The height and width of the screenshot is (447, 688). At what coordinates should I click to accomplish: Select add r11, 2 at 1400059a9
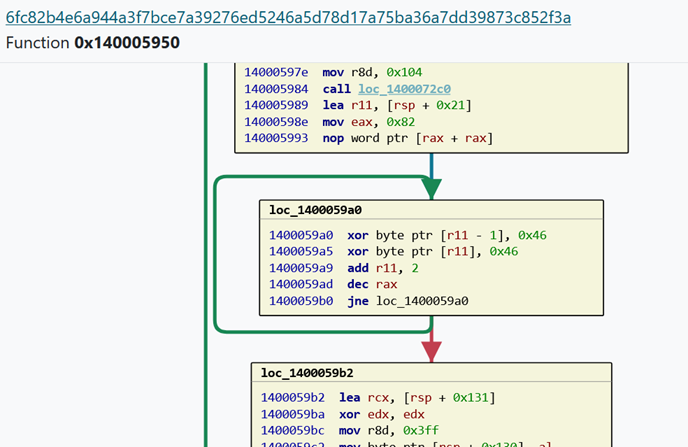pyautogui.click(x=344, y=268)
